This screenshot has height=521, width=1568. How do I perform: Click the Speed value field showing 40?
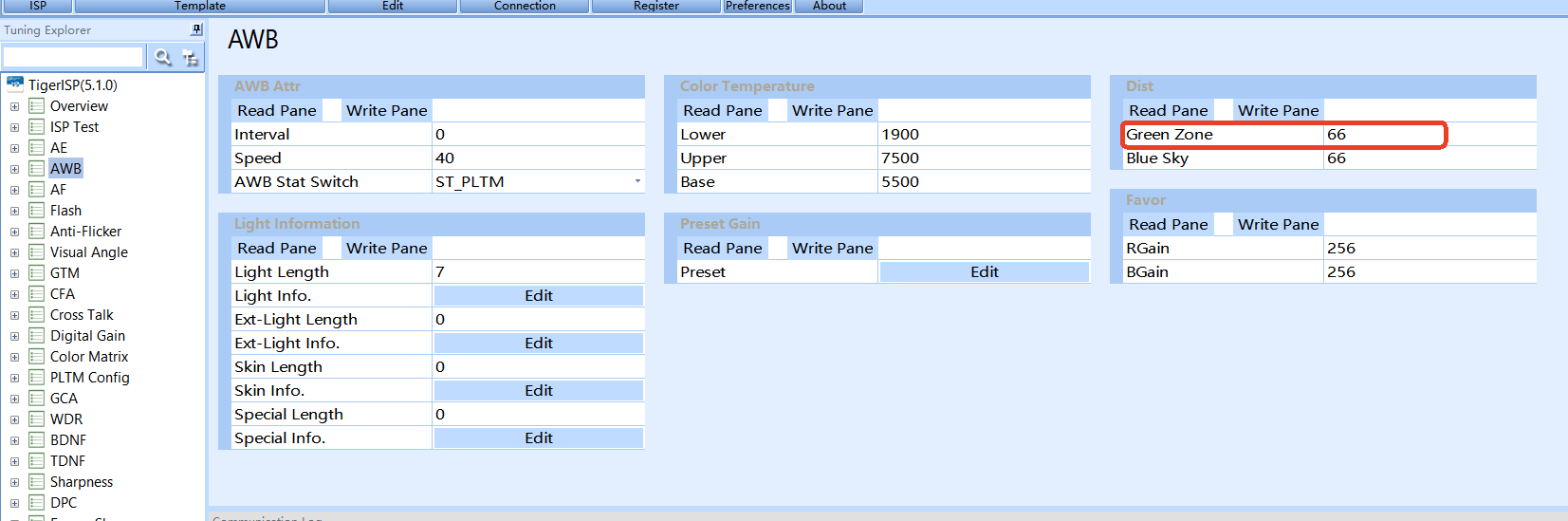click(539, 158)
